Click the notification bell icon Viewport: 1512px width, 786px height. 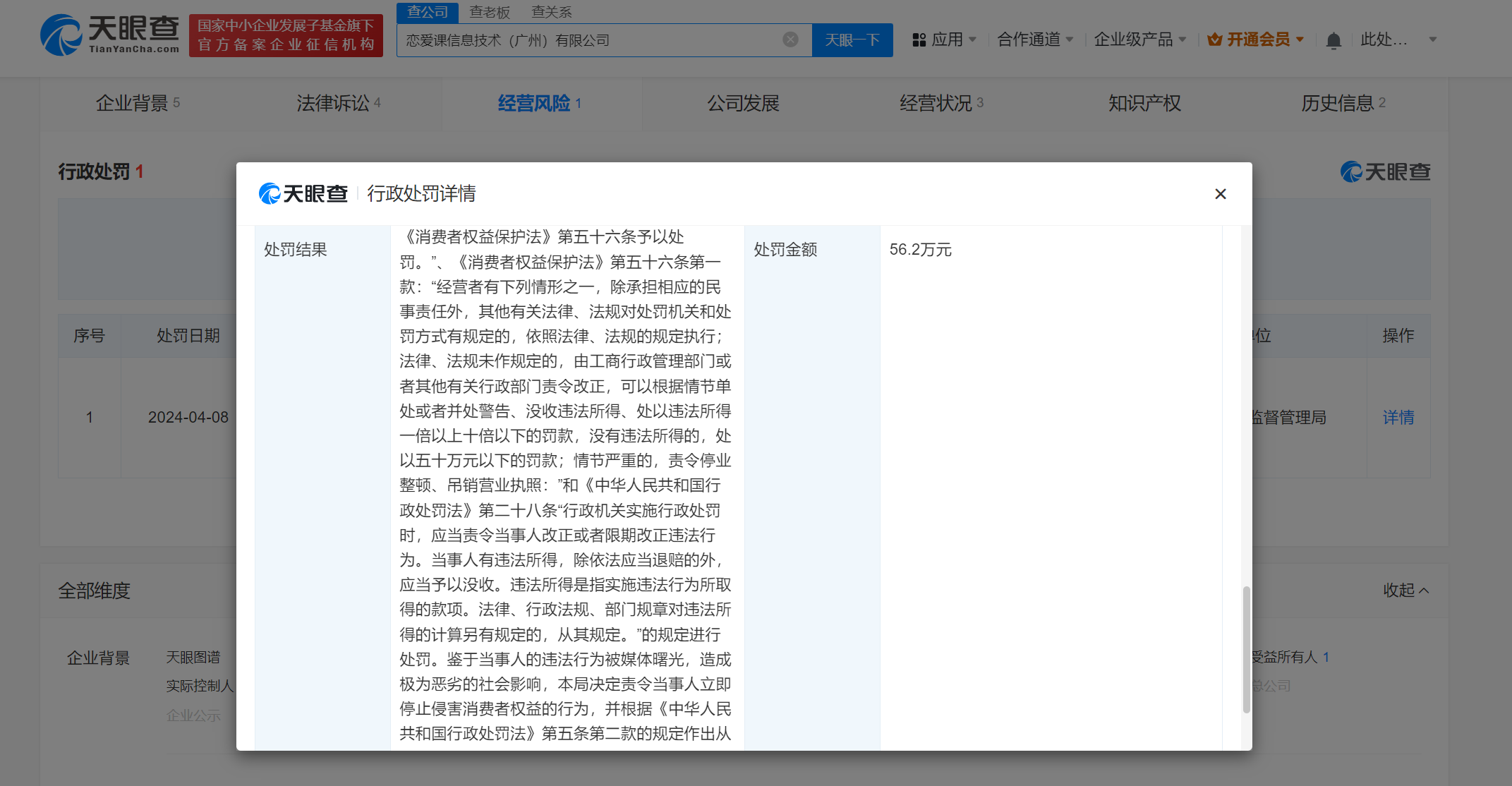(1333, 40)
